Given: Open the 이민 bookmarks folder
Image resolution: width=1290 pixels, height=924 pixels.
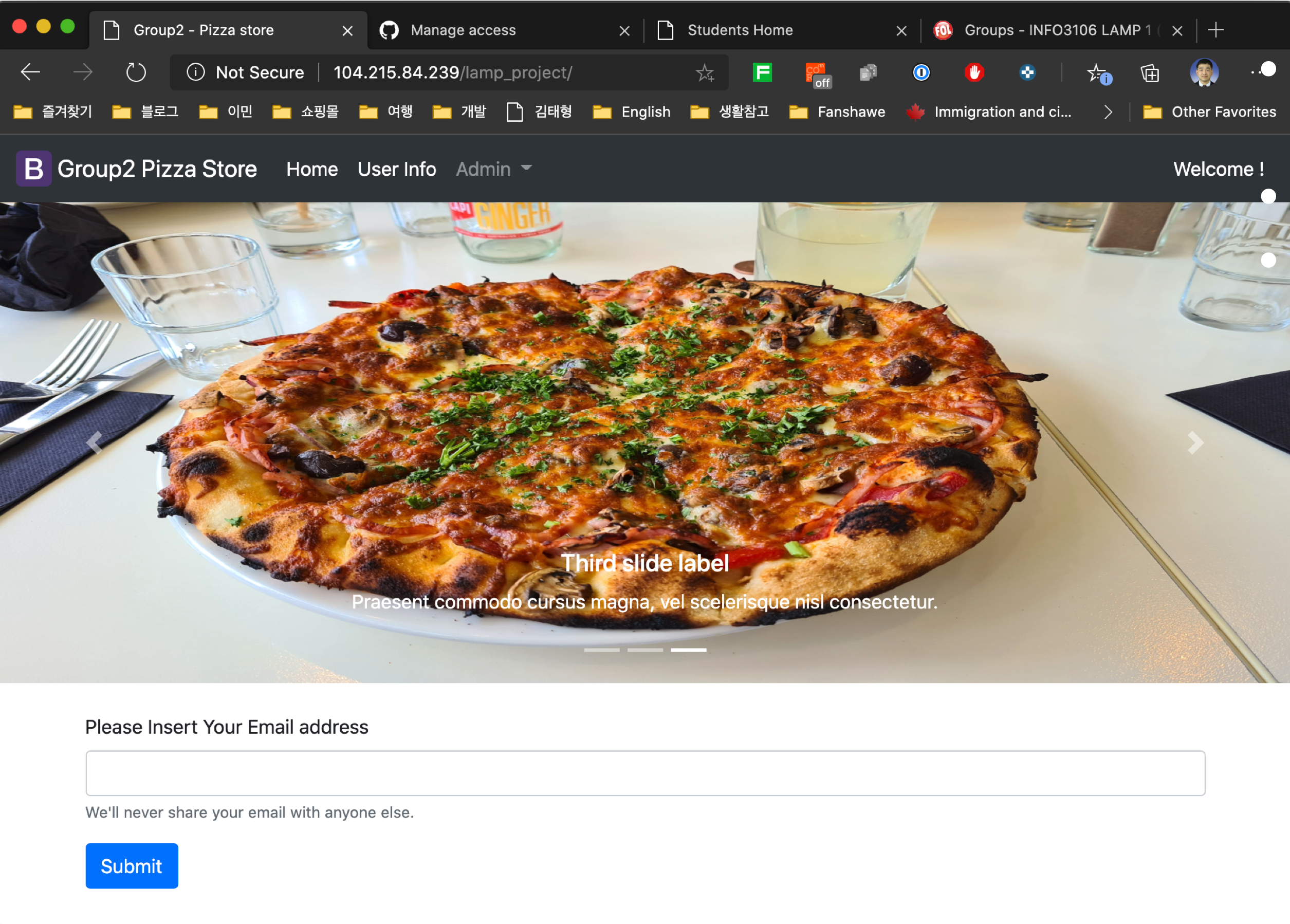Looking at the screenshot, I should point(225,112).
